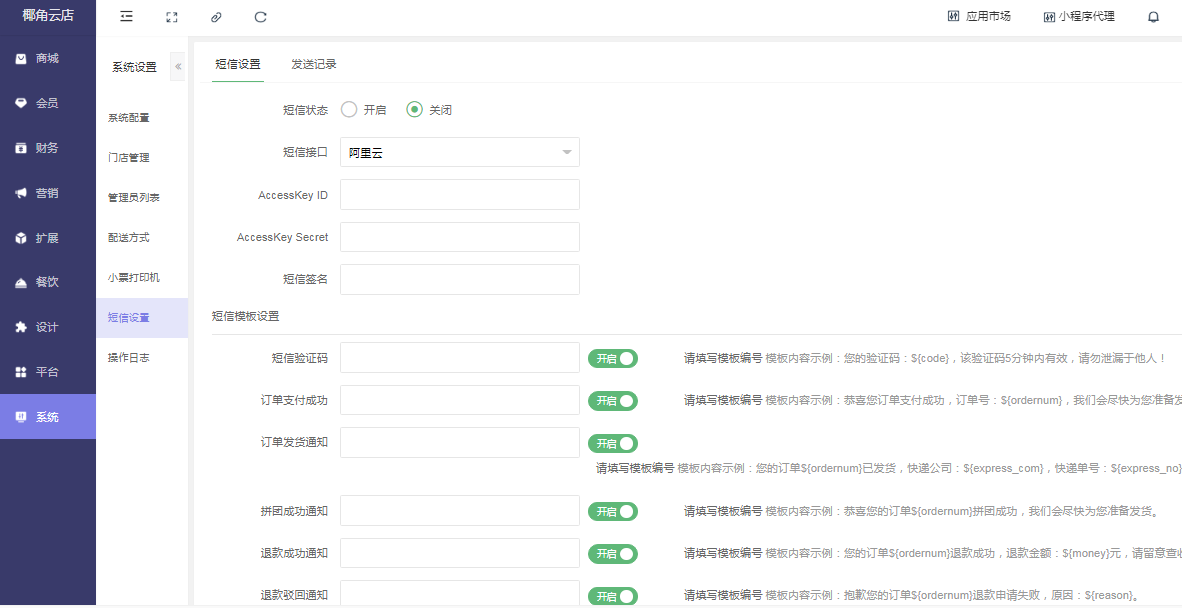Select the 关闭 radio for 短信状态
The width and height of the screenshot is (1182, 608).
pyautogui.click(x=415, y=110)
